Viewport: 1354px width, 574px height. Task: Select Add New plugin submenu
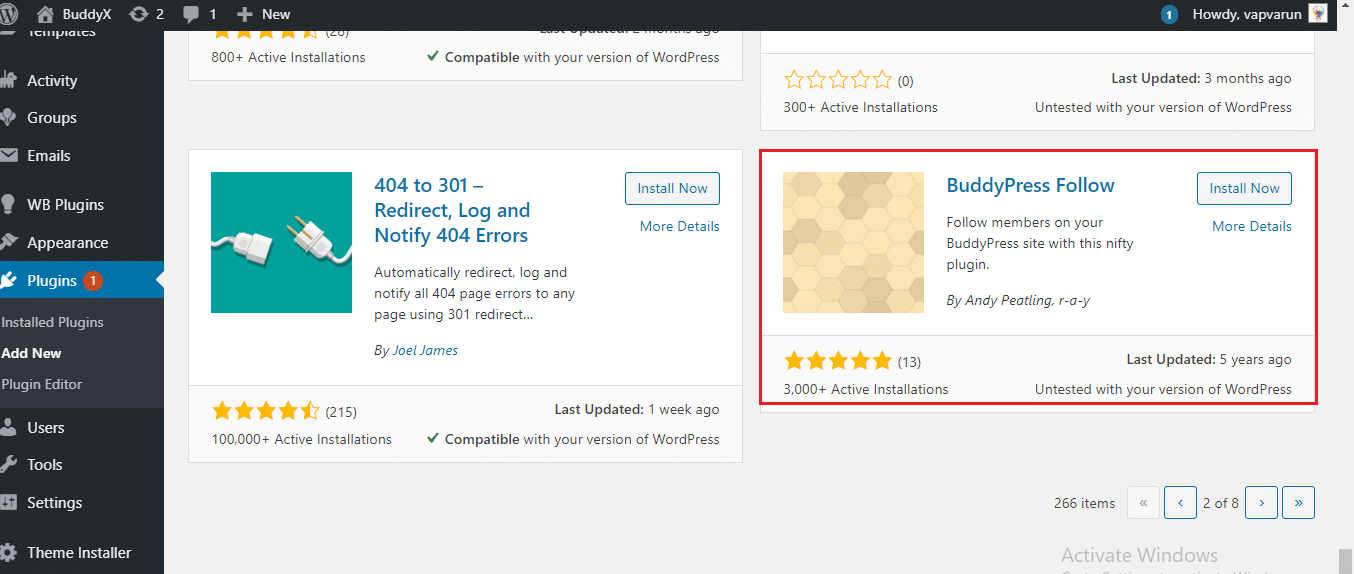[31, 353]
